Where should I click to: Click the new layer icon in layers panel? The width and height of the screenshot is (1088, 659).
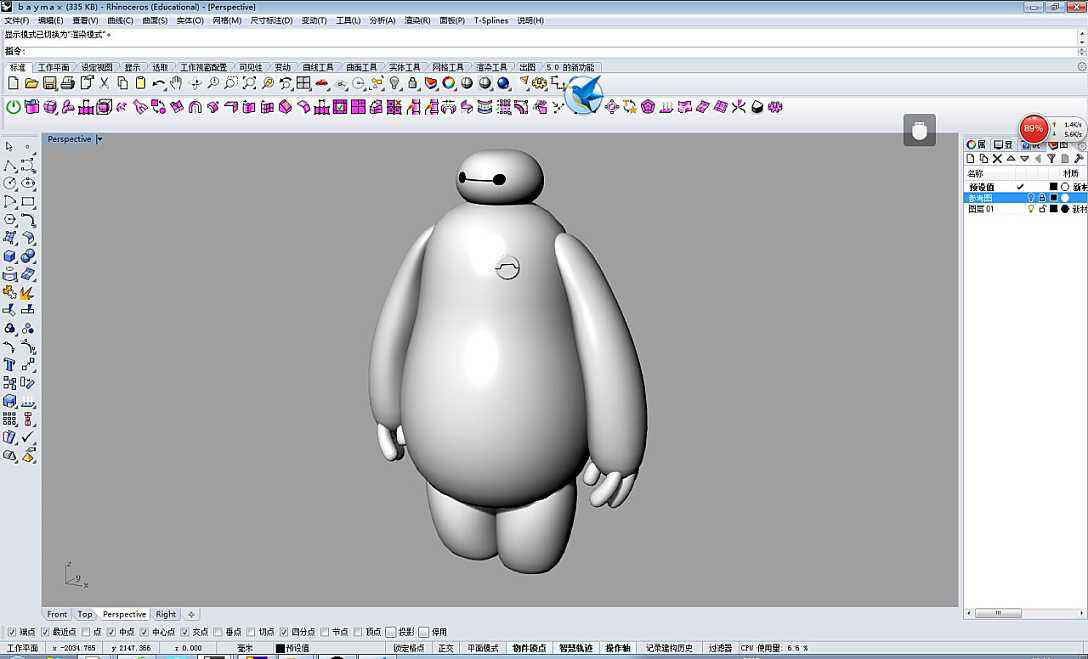click(970, 159)
